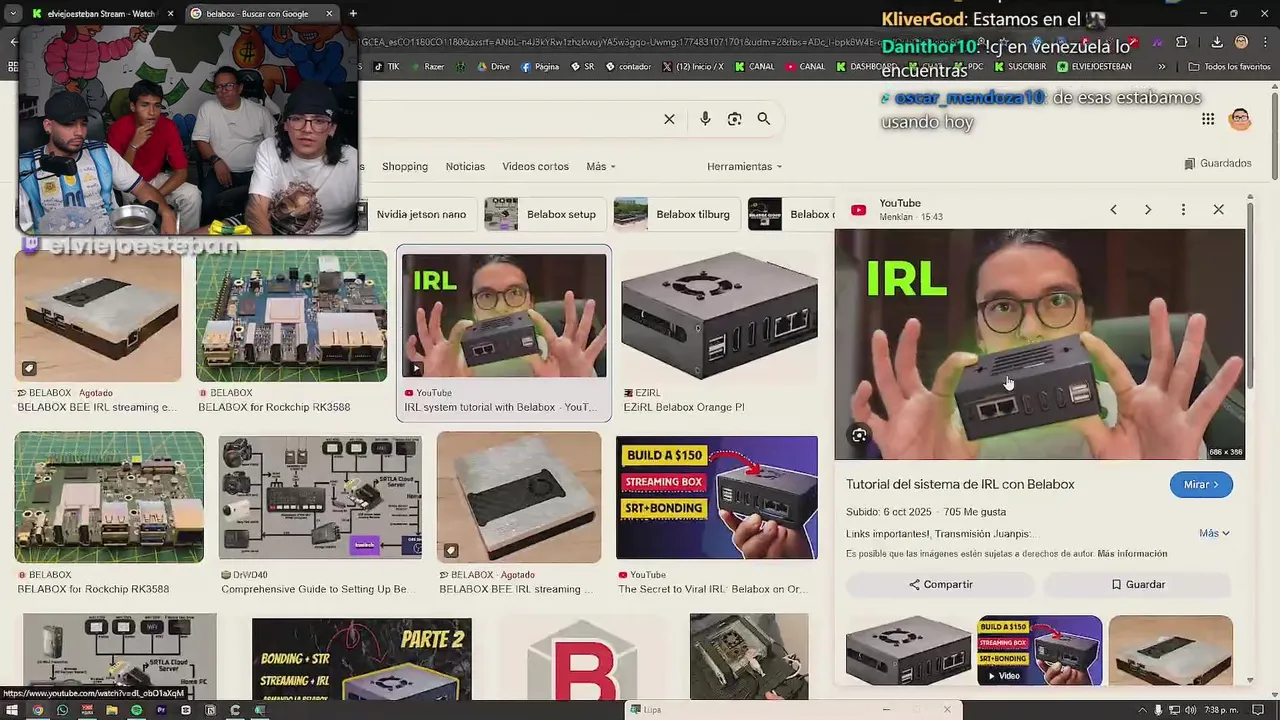This screenshot has height=720, width=1280.
Task: Search inside image with Lens overlay icon
Action: click(x=859, y=435)
